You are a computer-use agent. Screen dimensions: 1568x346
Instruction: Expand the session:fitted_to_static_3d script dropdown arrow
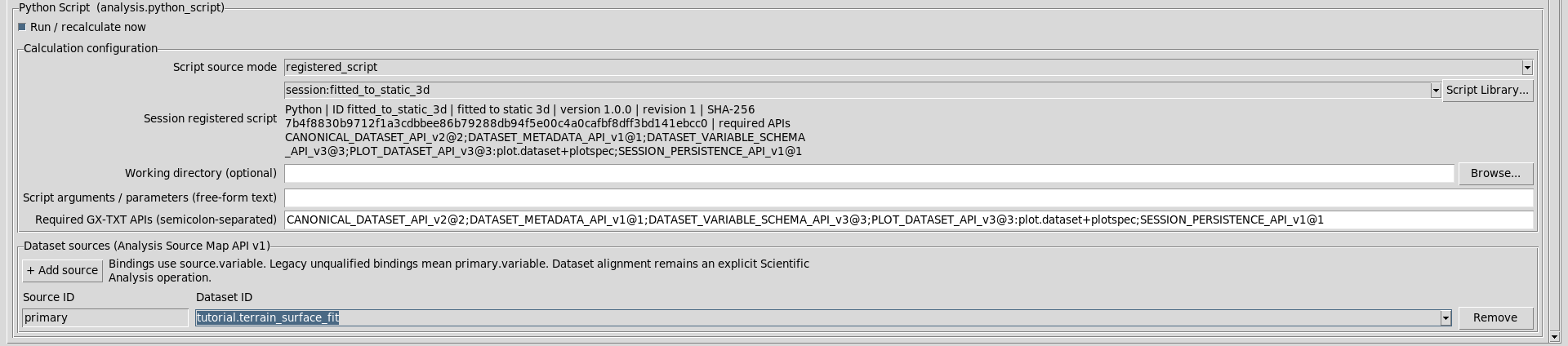click(x=1435, y=90)
